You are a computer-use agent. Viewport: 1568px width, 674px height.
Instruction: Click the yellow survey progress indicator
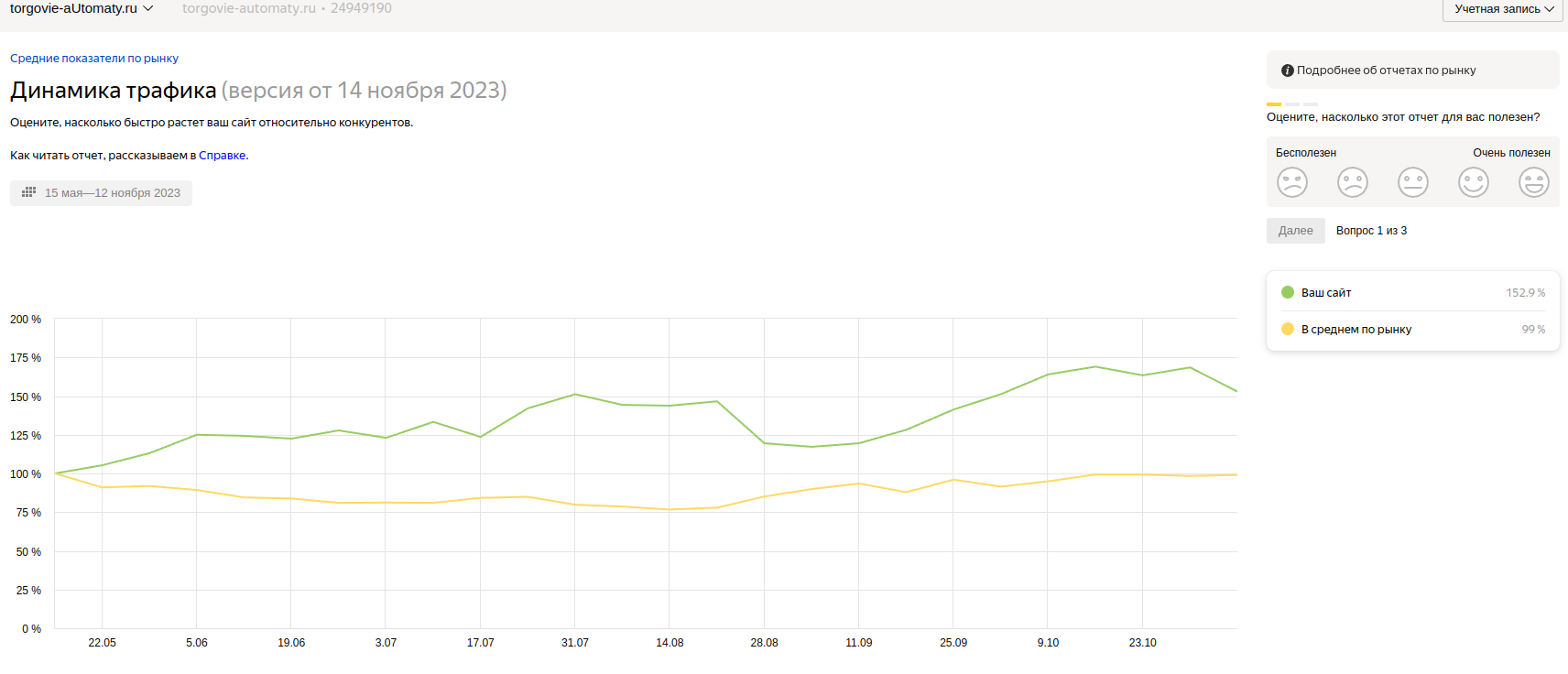tap(1274, 104)
